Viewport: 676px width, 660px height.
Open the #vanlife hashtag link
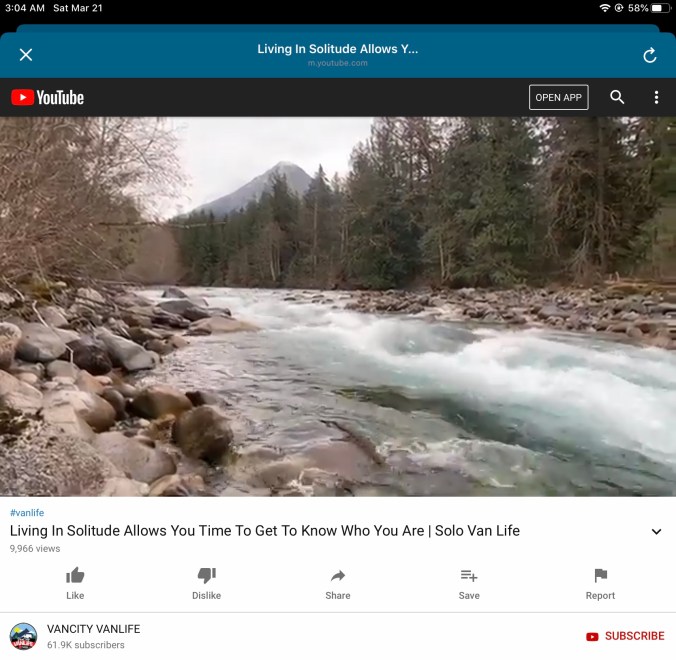click(x=28, y=513)
